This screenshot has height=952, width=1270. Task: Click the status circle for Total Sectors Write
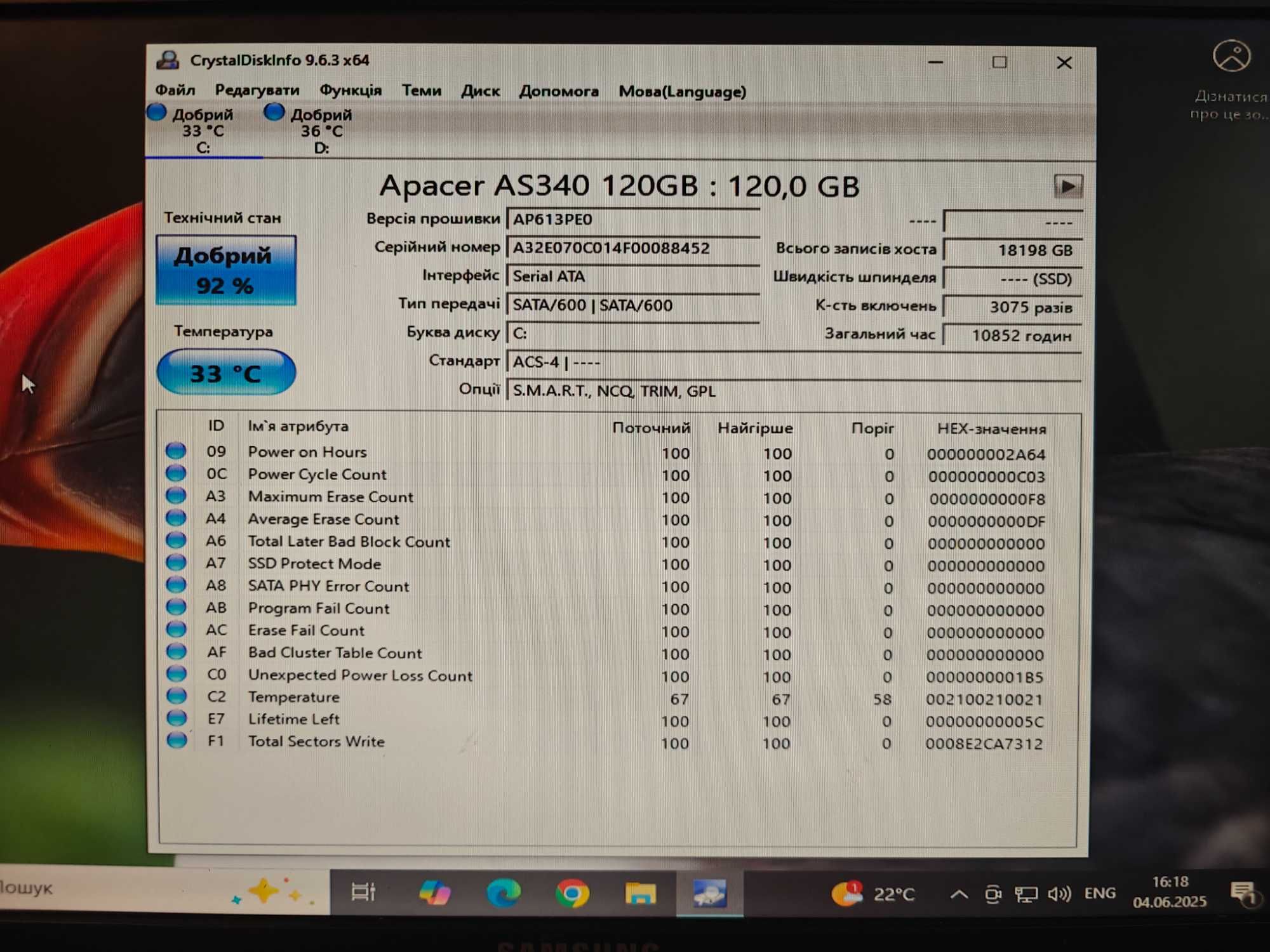(177, 740)
